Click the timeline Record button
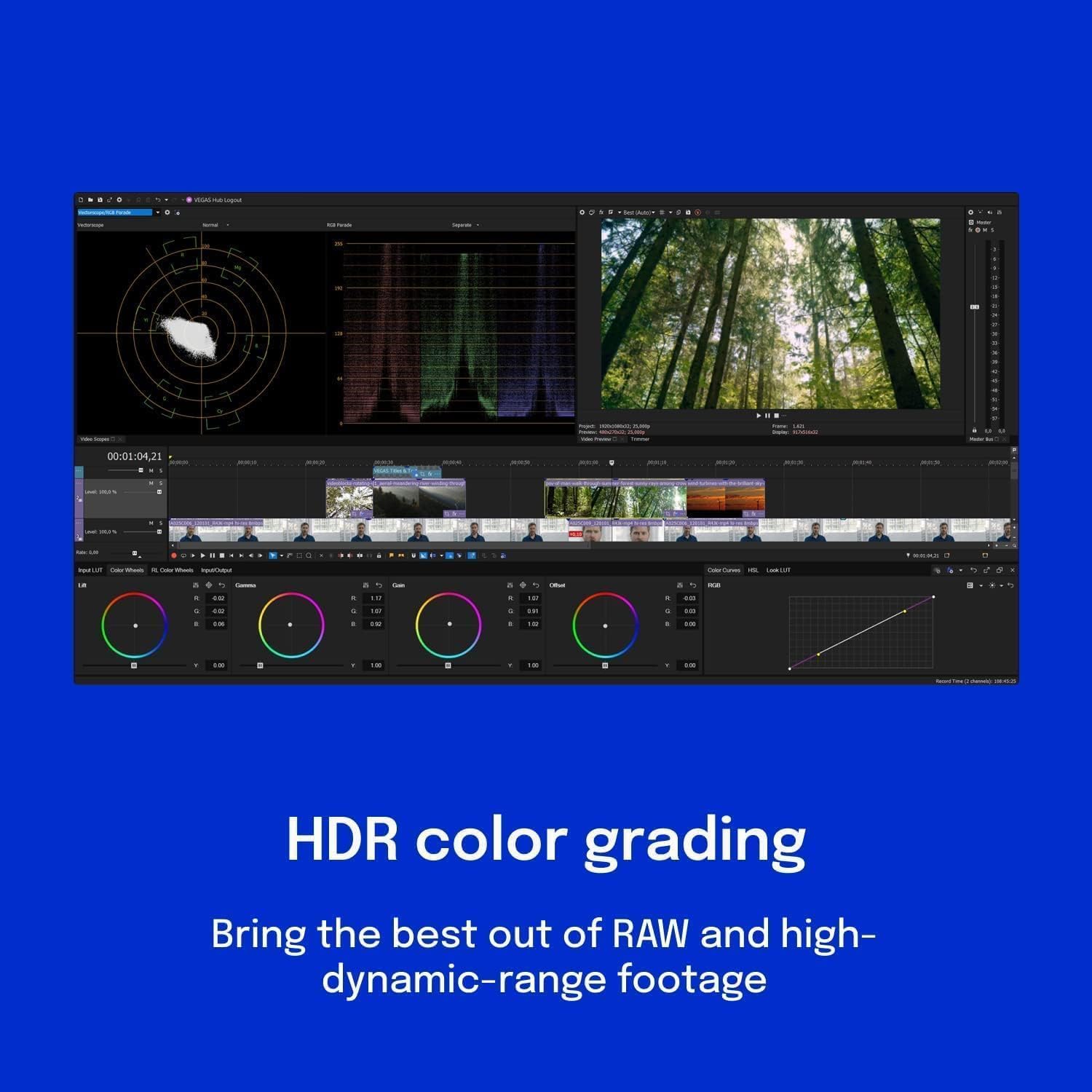1092x1092 pixels. pos(174,555)
